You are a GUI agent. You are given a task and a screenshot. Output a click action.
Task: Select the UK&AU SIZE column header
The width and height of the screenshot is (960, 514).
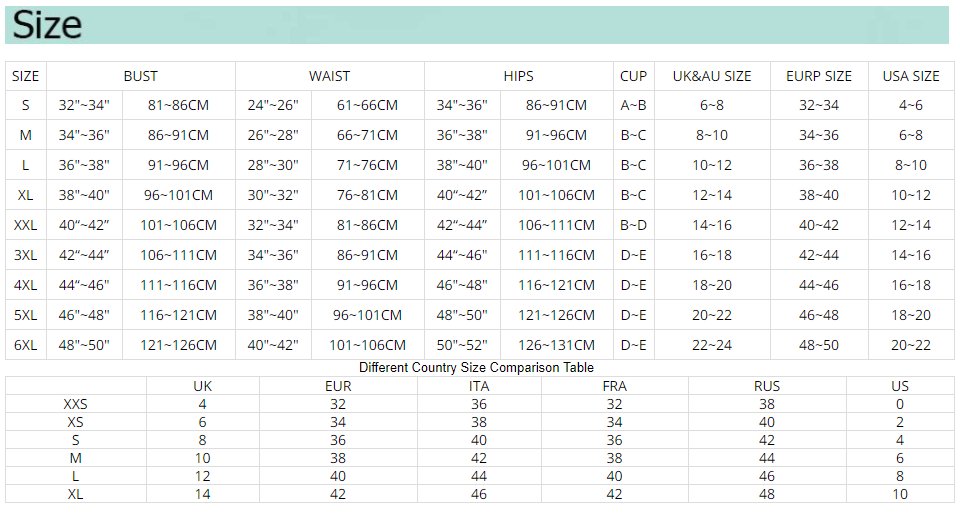(712, 76)
